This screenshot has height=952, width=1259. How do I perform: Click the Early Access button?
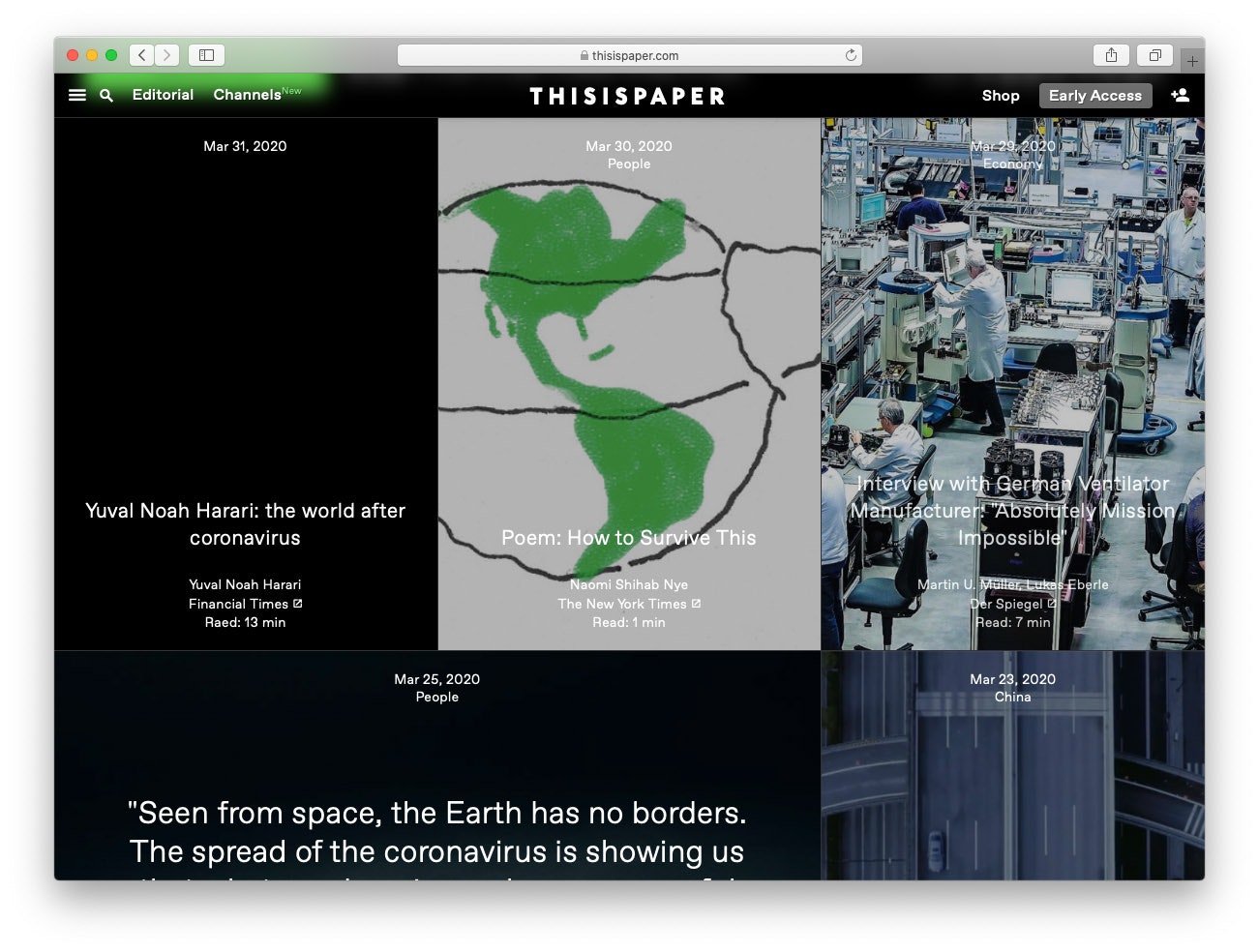pos(1094,95)
